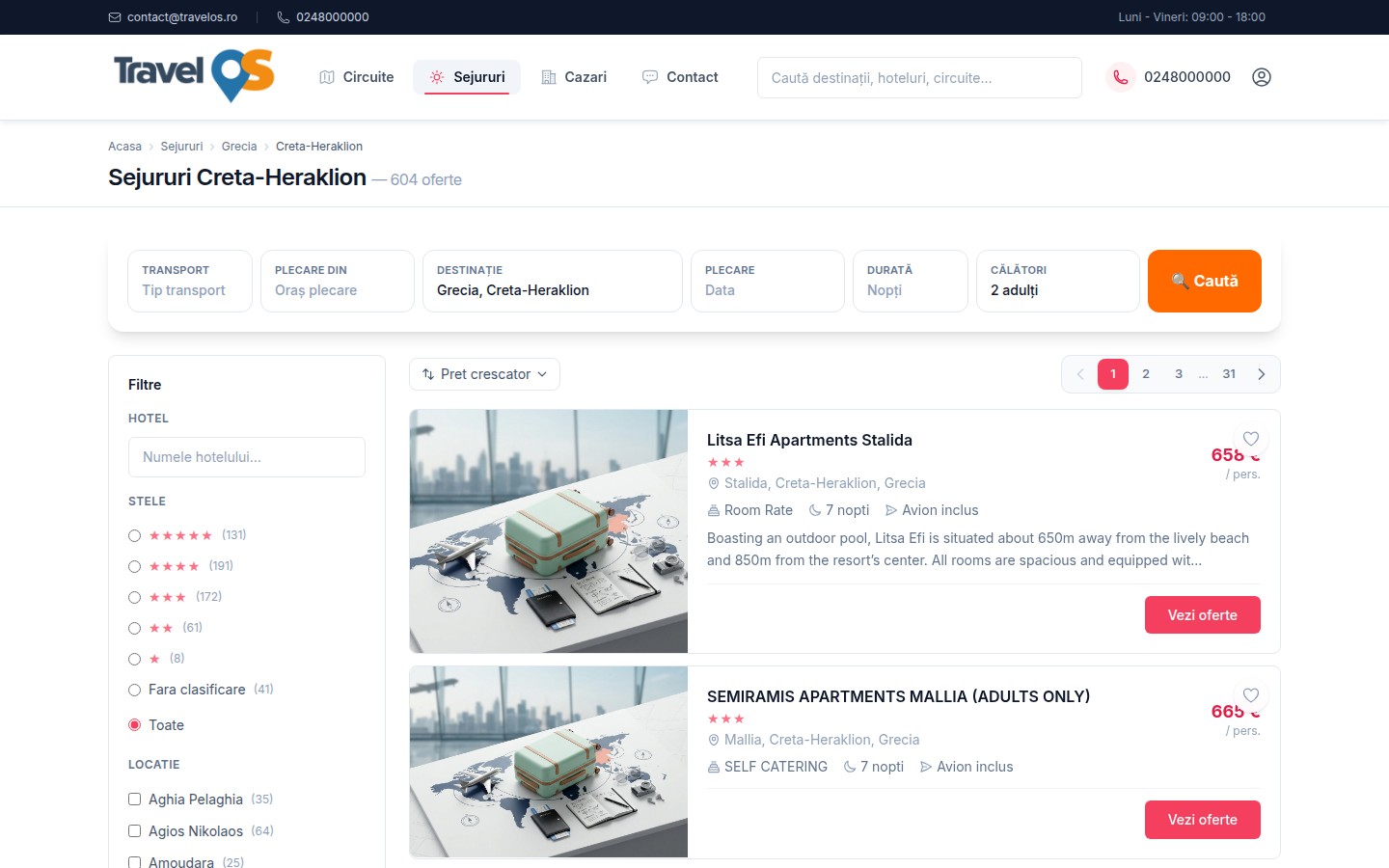Check the Agios Nikolaos location filter
Screen dimensions: 1389x868
[x=135, y=831]
